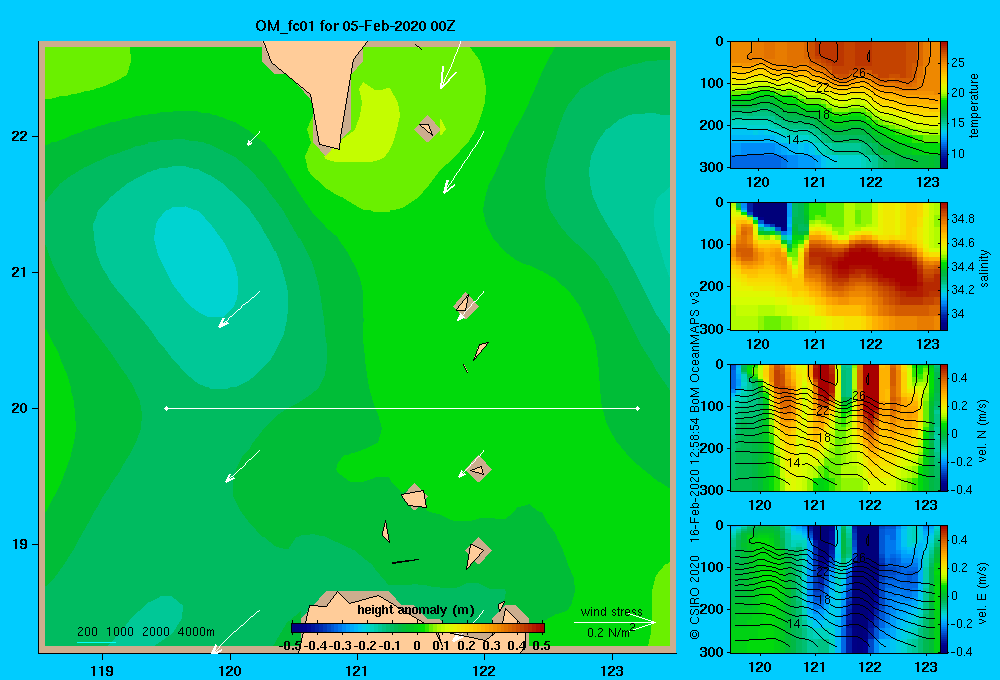1000x680 pixels.
Task: Click the CSIRO BoM OceanMAPS copyright text
Action: click(x=695, y=465)
